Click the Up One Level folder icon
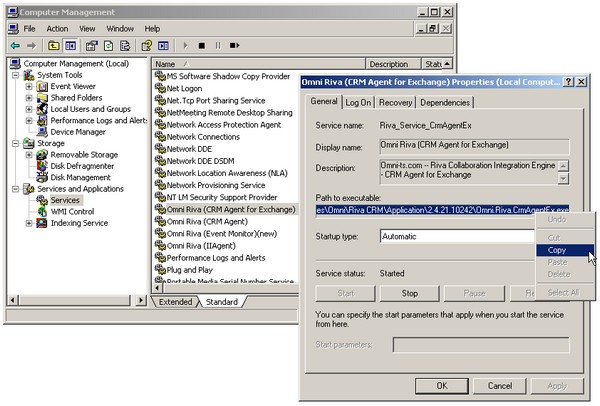 pos(53,46)
